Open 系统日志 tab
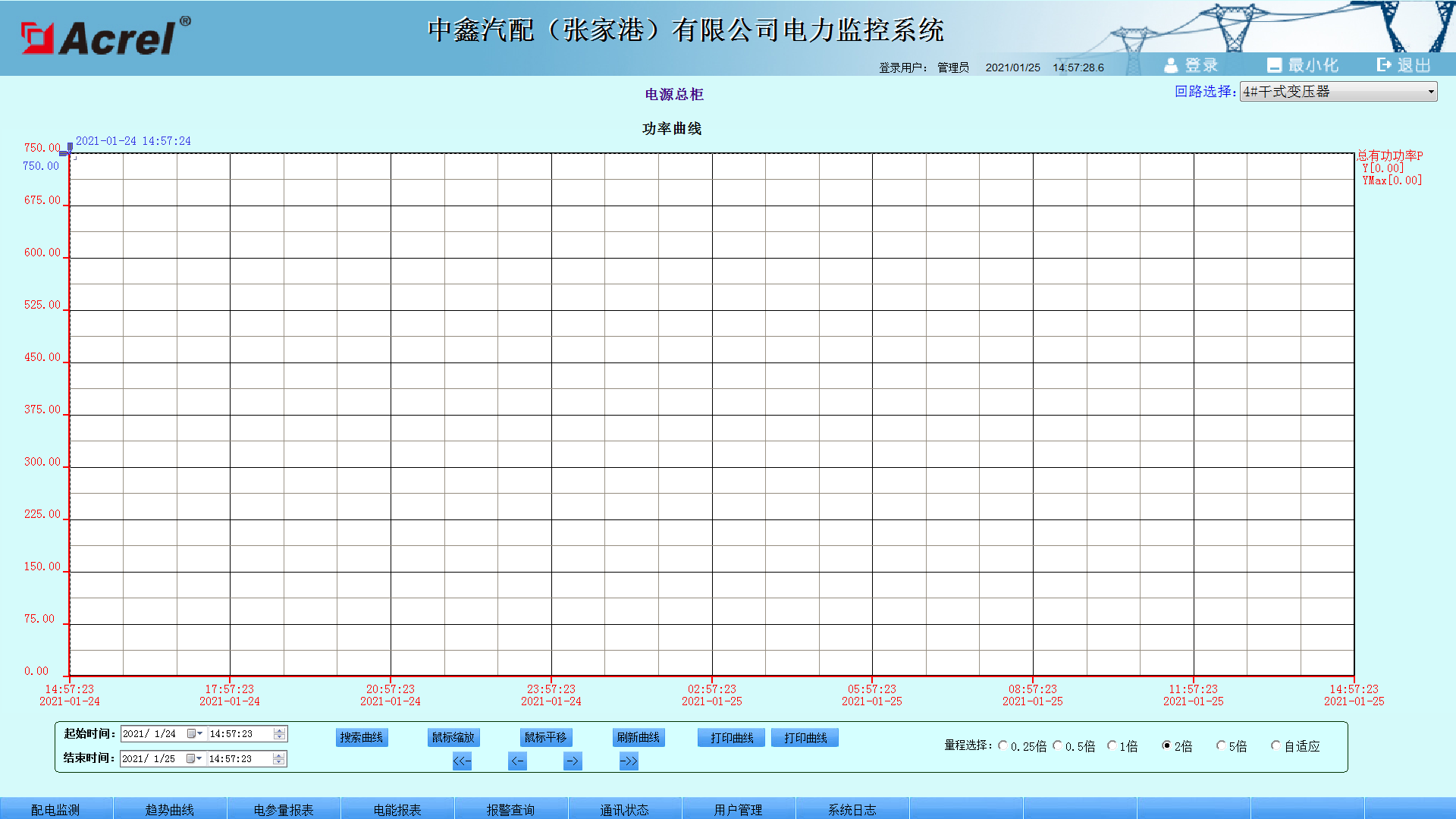 point(852,809)
